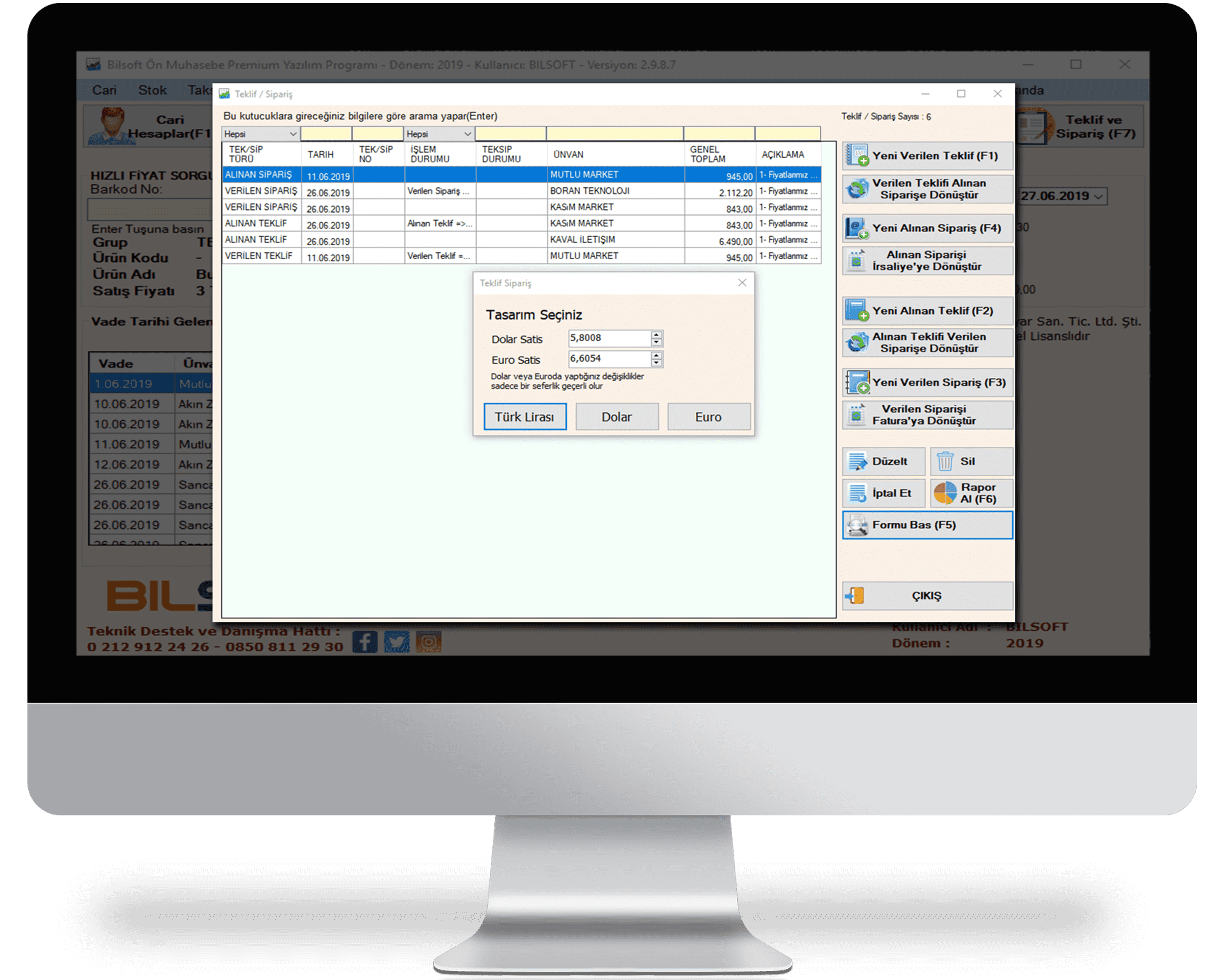The image size is (1225, 980).
Task: Increase Dolar Satis value with up arrow
Action: pos(656,335)
